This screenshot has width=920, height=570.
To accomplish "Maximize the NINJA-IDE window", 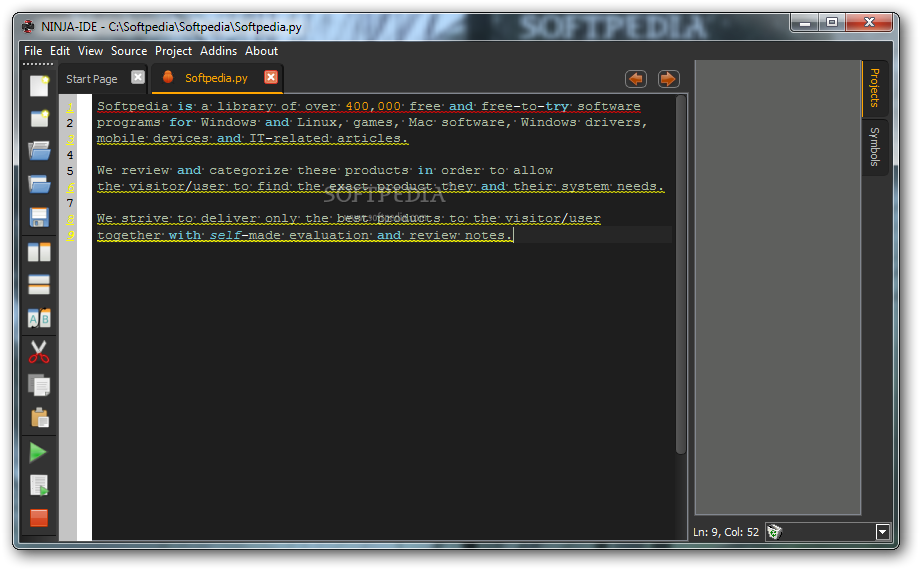I will 831,23.
